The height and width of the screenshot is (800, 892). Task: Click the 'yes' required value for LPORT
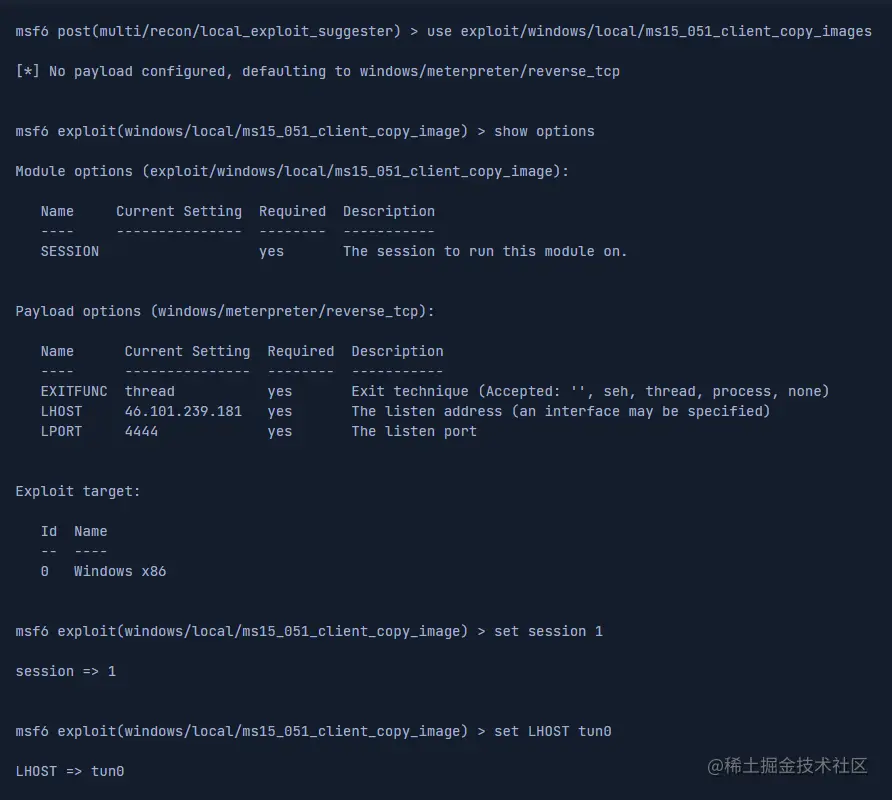pos(279,432)
